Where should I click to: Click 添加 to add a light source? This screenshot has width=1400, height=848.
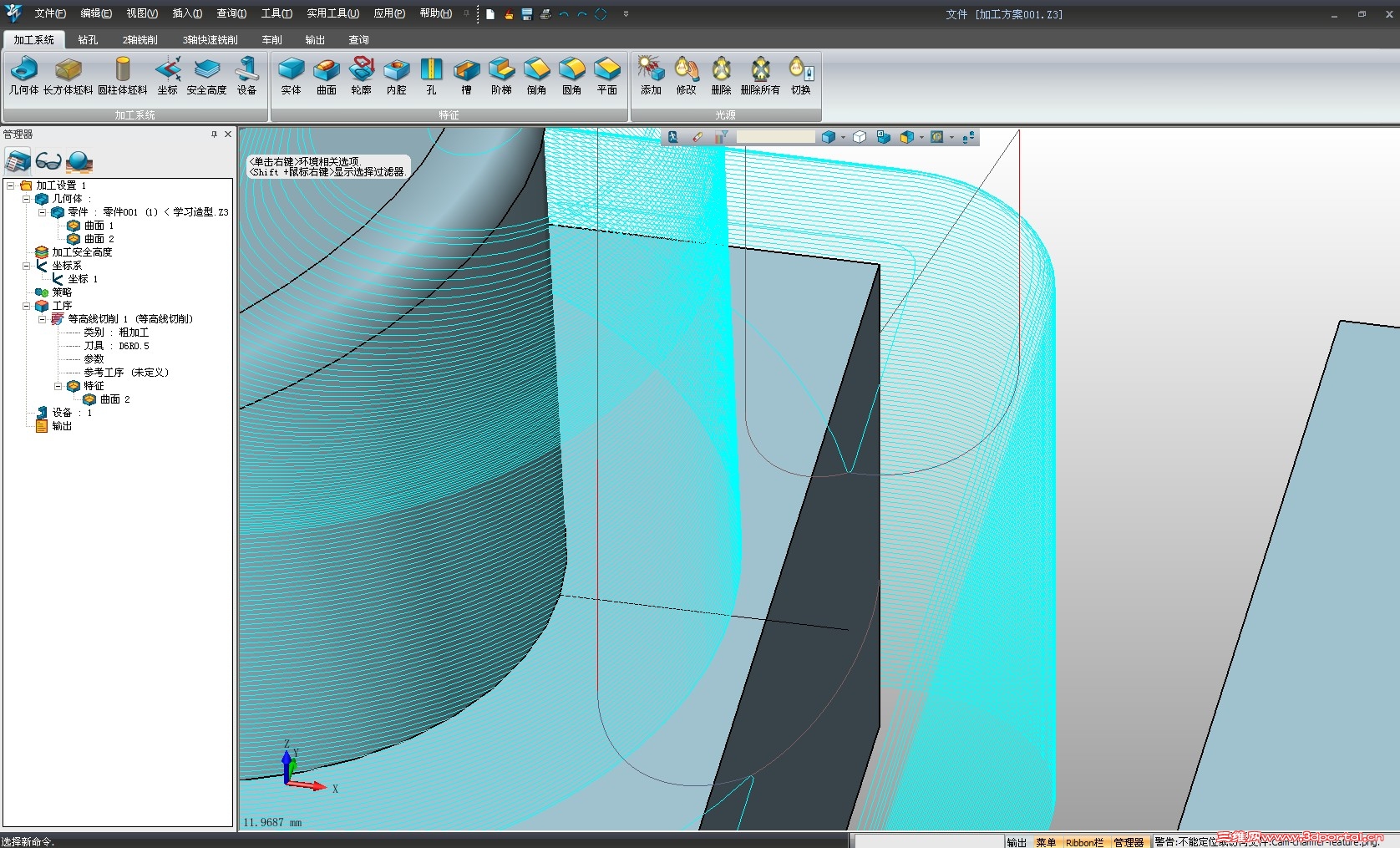pos(651,75)
